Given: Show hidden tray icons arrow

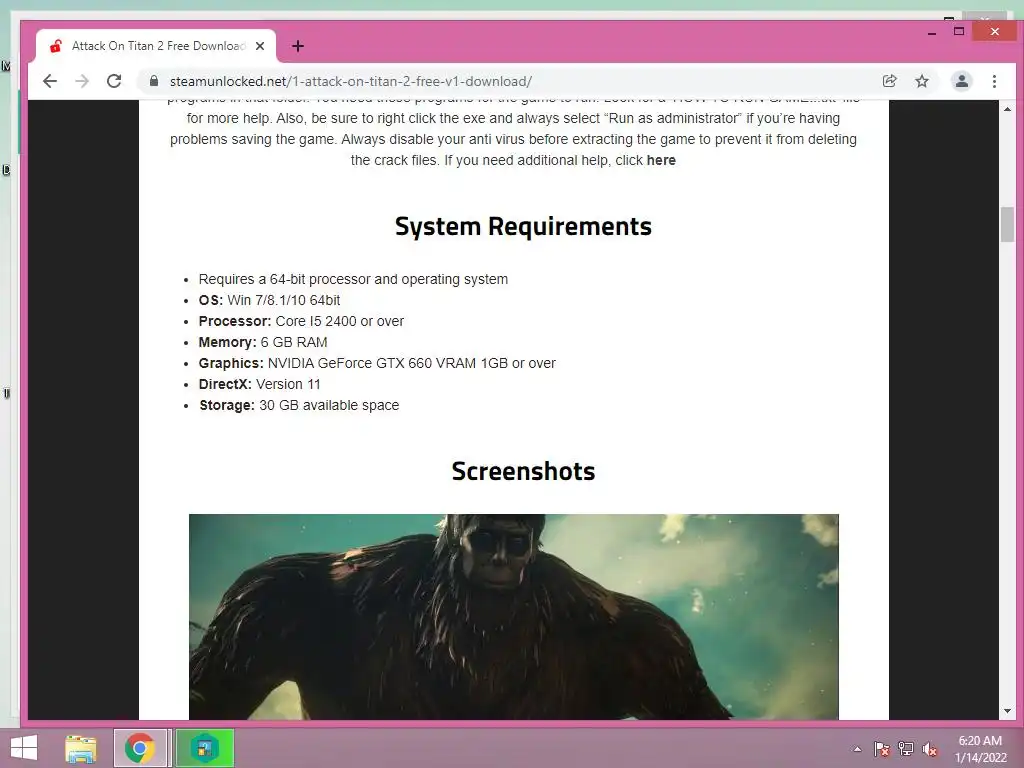Looking at the screenshot, I should point(857,749).
